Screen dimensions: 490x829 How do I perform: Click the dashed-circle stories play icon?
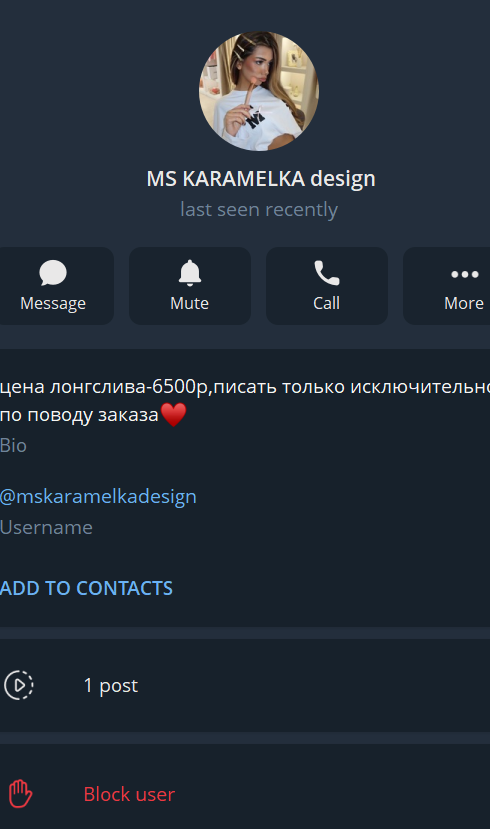point(19,685)
